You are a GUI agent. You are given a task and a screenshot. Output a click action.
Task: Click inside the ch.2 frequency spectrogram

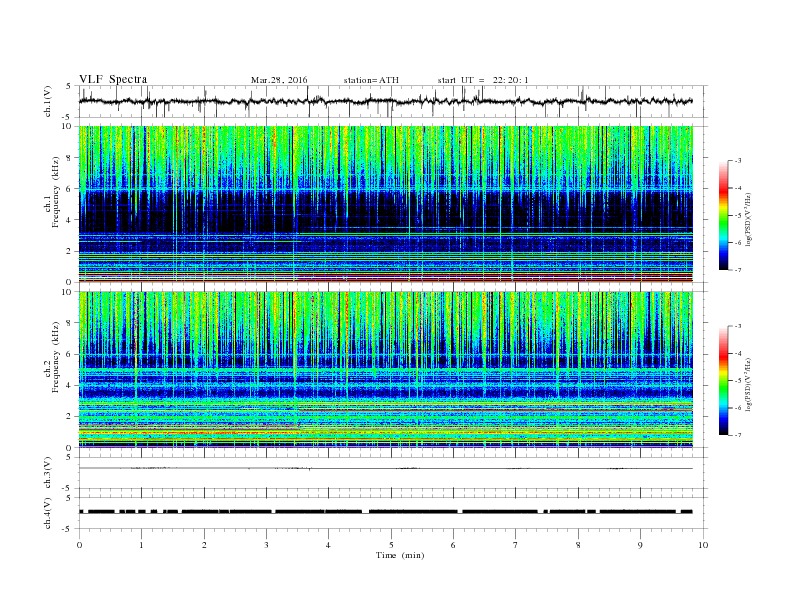[x=386, y=370]
